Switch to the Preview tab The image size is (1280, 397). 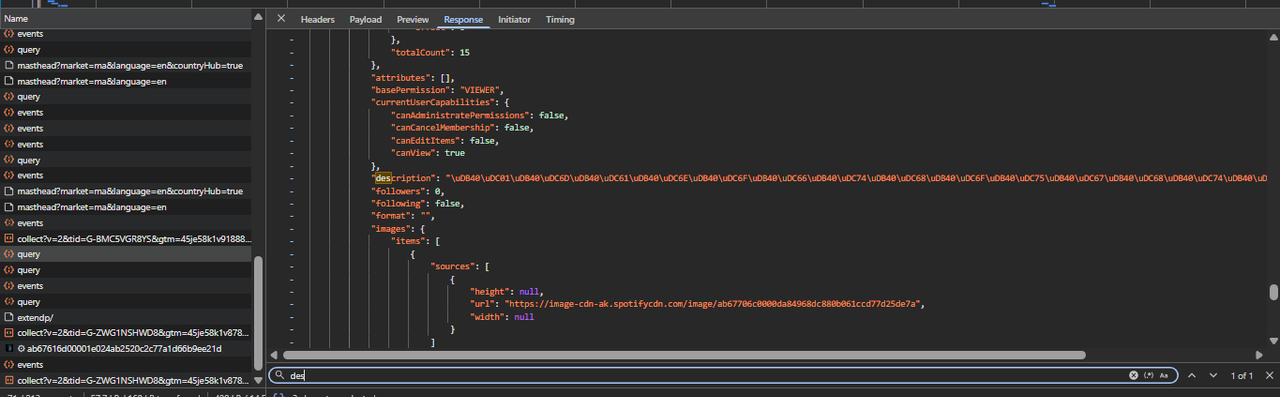(x=413, y=19)
